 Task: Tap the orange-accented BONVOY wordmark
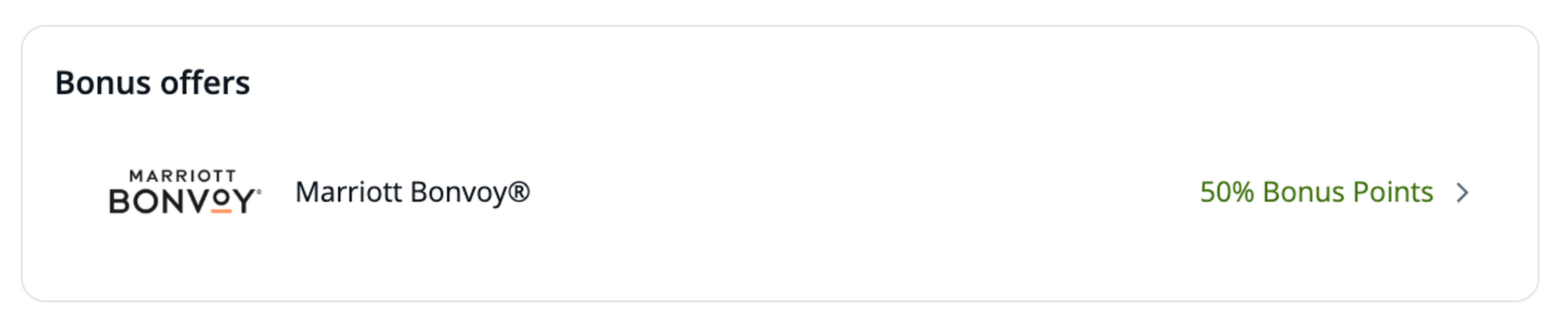pos(185,201)
